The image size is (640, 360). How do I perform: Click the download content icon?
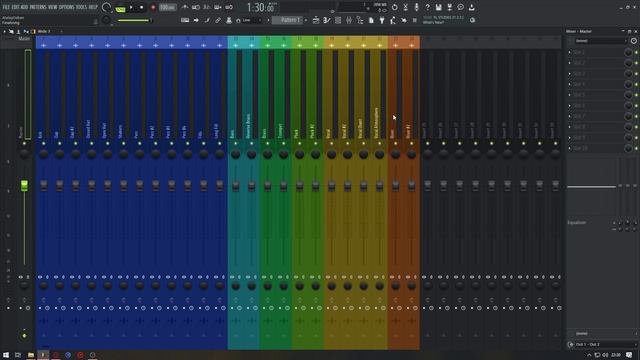[471, 7]
